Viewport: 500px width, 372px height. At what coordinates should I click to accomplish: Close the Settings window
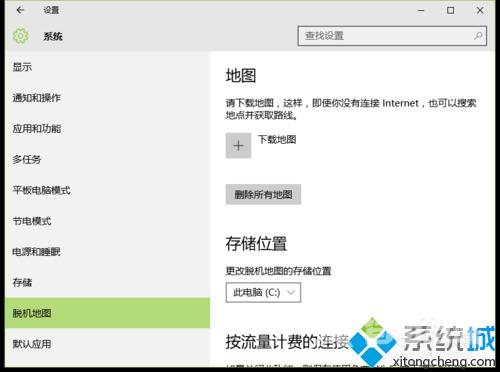pyautogui.click(x=480, y=10)
